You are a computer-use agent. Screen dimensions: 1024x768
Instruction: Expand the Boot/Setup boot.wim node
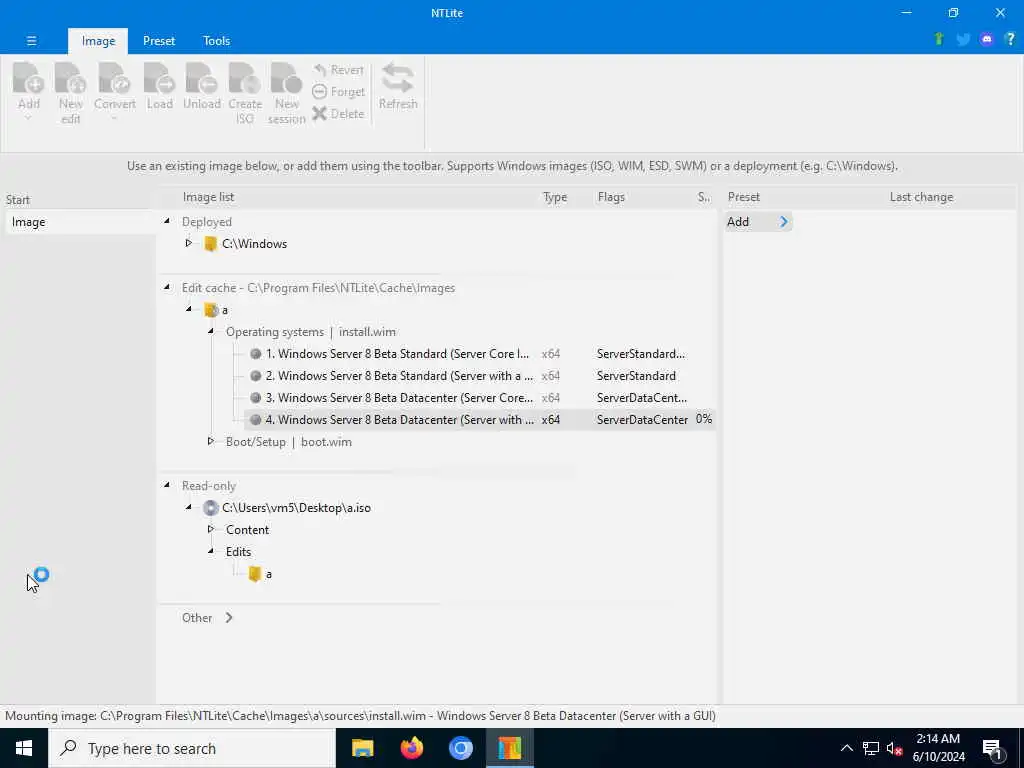[x=211, y=441]
